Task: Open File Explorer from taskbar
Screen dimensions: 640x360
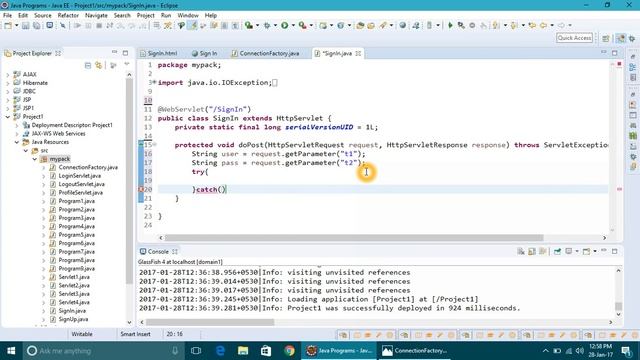Action: 243,351
